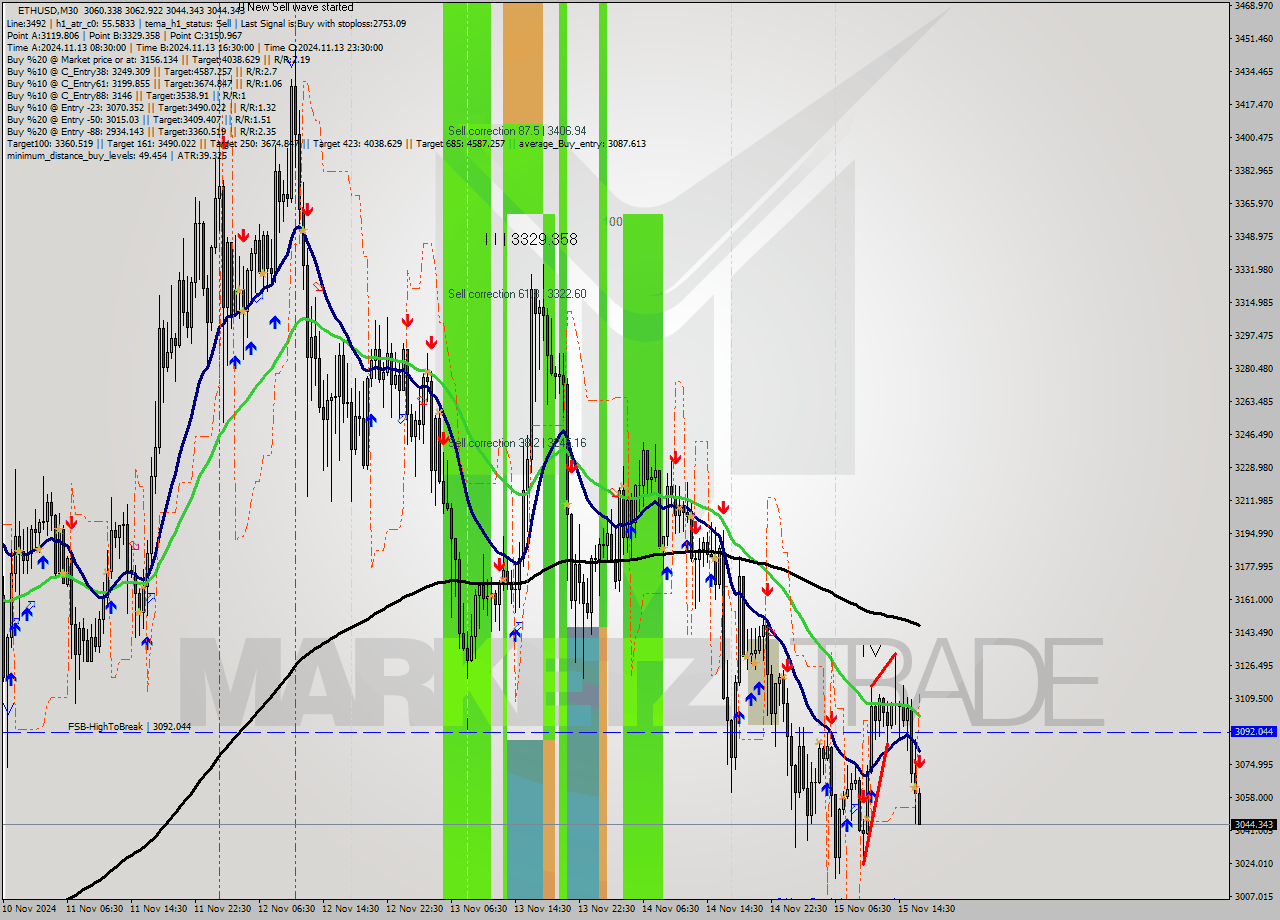Click the '13 Nov 14:30' time axis label
The image size is (1280, 920).
[x=543, y=910]
